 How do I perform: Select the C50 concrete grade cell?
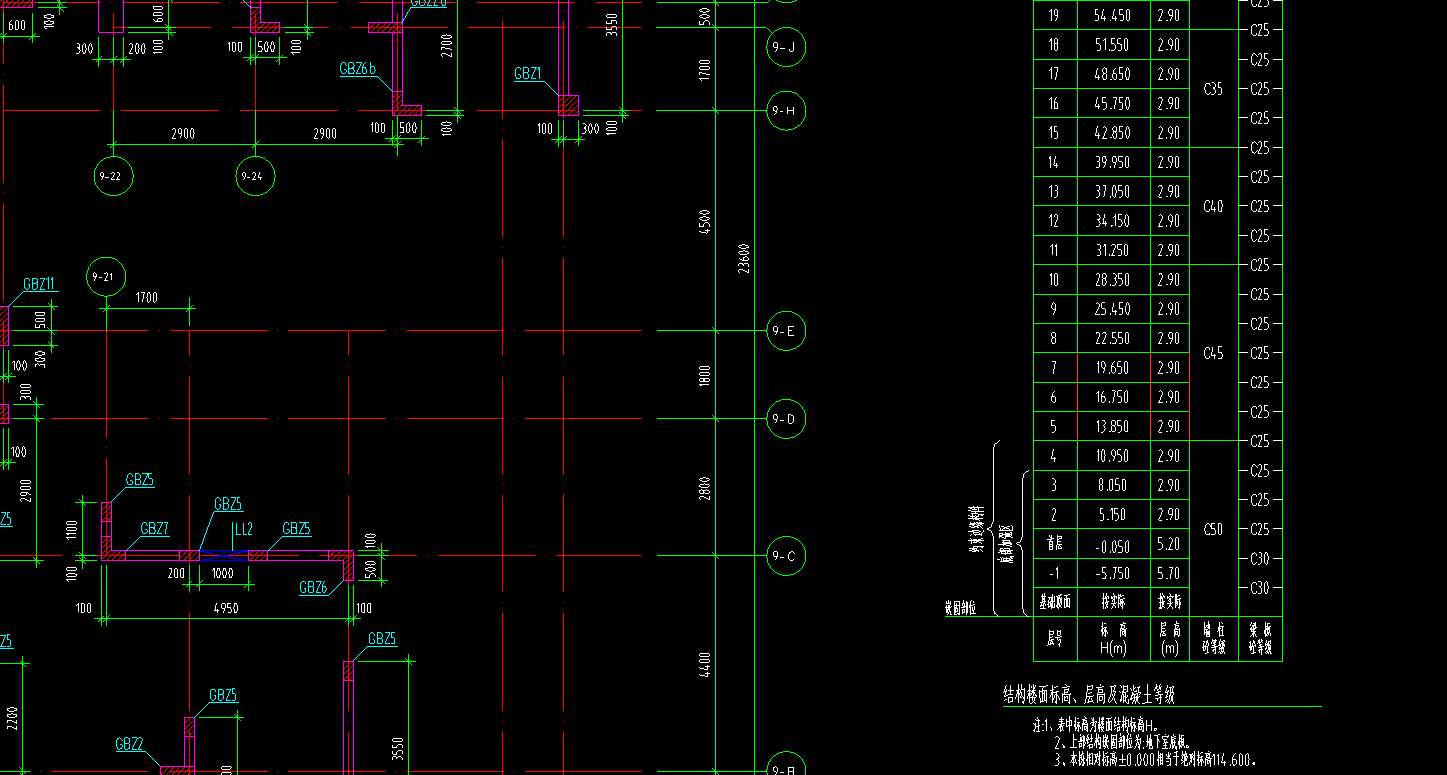pyautogui.click(x=1213, y=529)
